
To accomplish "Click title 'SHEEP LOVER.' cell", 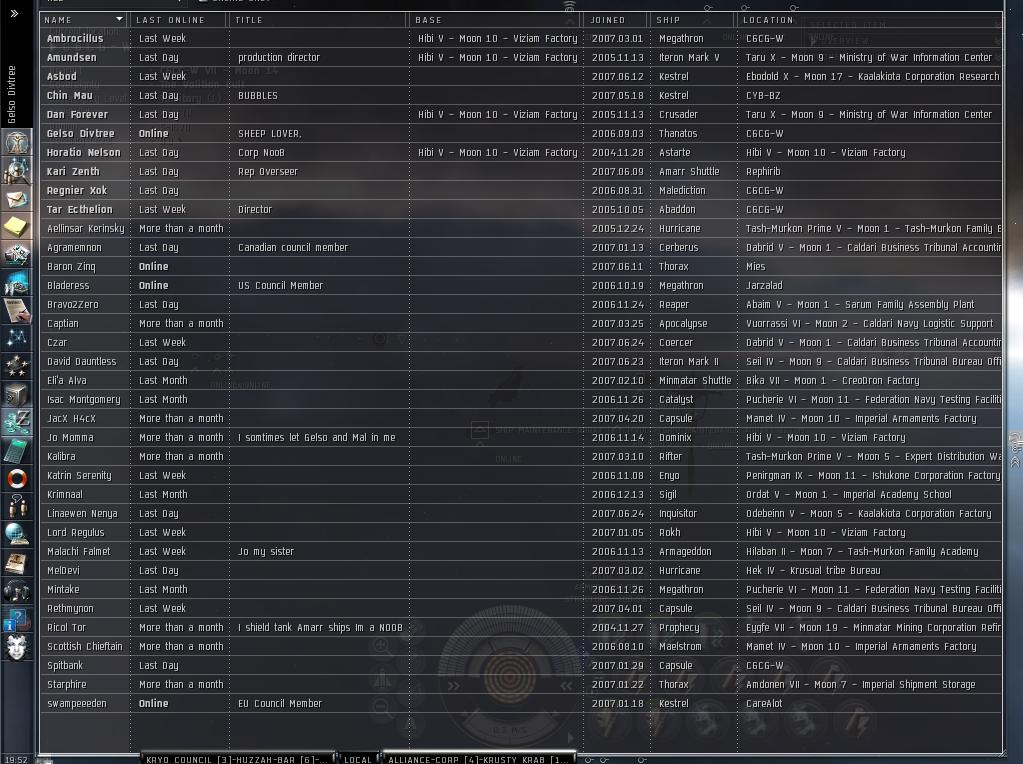I will [269, 133].
